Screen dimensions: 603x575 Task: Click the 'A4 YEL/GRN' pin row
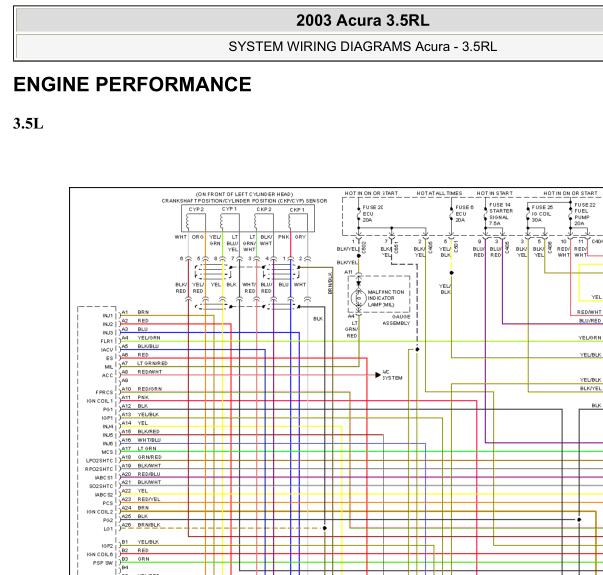(x=141, y=338)
